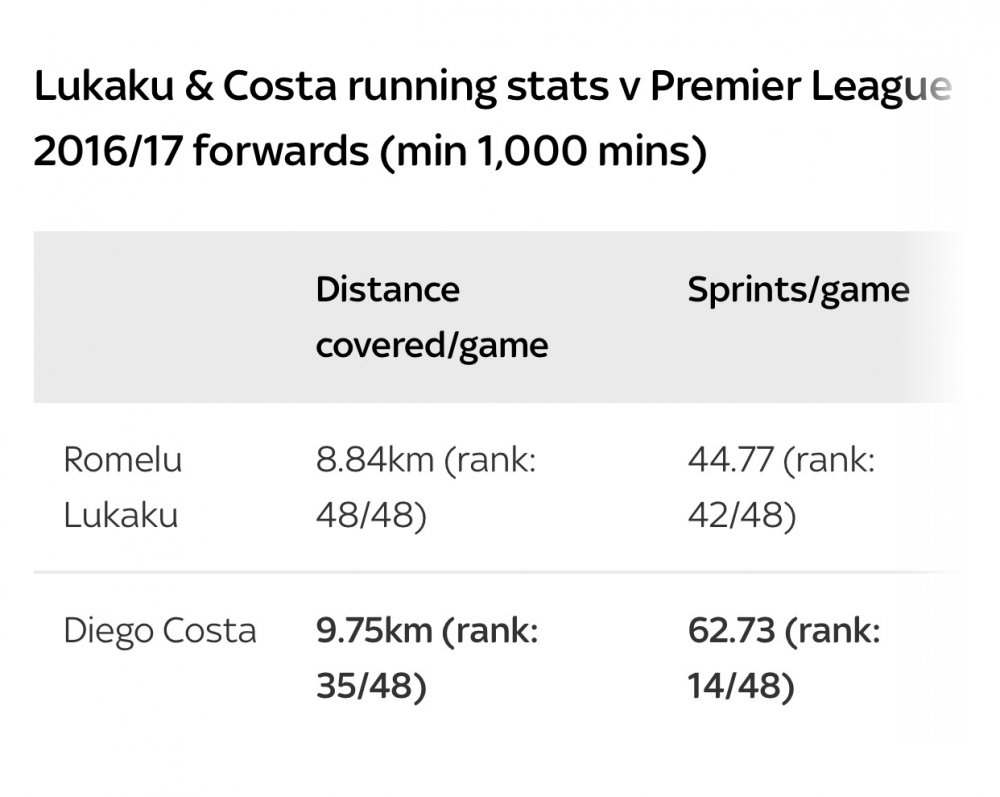The height and width of the screenshot is (797, 1000).
Task: Select the 'Distance covered/game' column header
Action: click(432, 318)
